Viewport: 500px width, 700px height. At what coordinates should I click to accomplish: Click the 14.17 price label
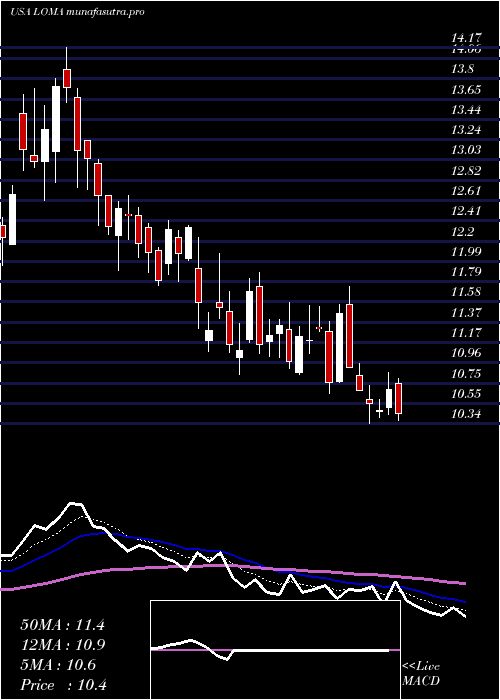point(465,38)
